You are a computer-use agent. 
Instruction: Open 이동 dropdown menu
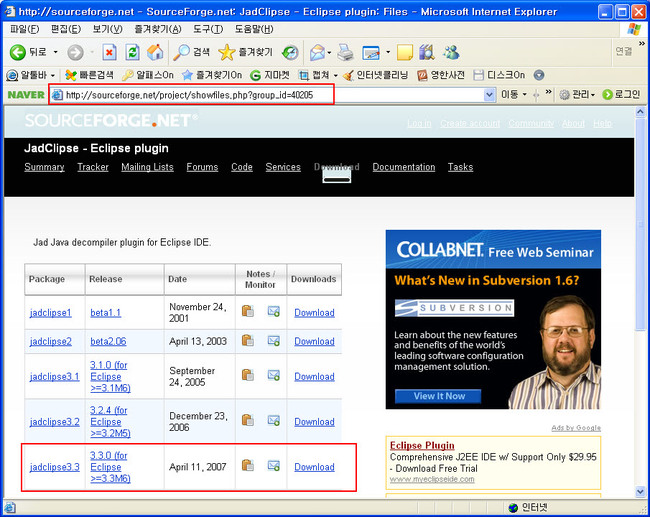[x=514, y=95]
